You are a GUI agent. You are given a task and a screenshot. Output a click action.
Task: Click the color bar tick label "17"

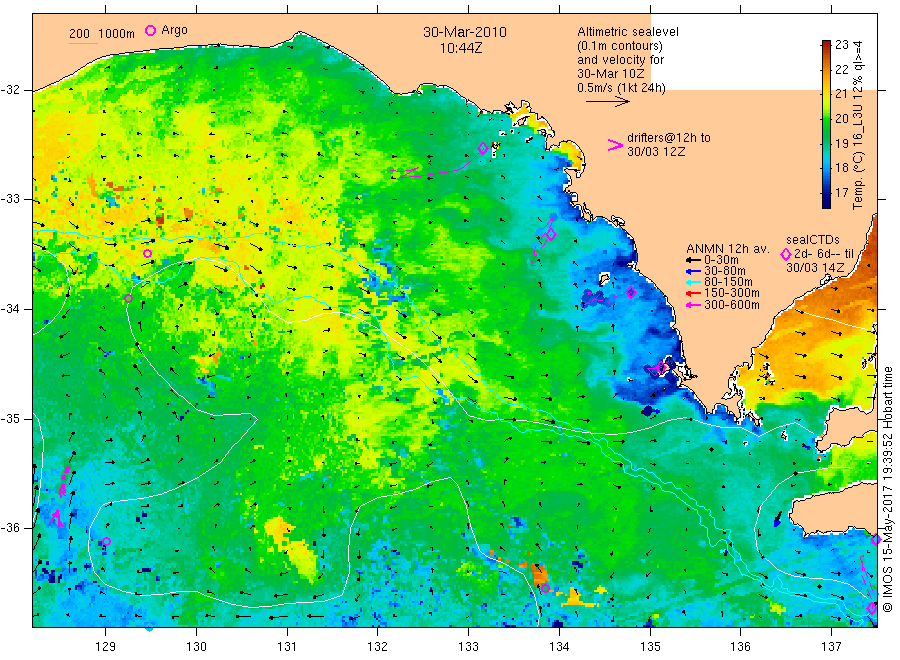pyautogui.click(x=841, y=192)
